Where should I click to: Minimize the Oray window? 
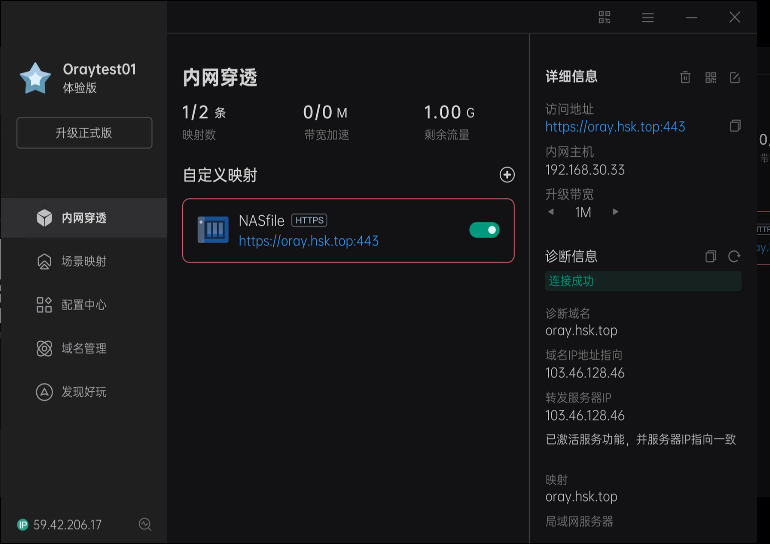click(x=691, y=17)
